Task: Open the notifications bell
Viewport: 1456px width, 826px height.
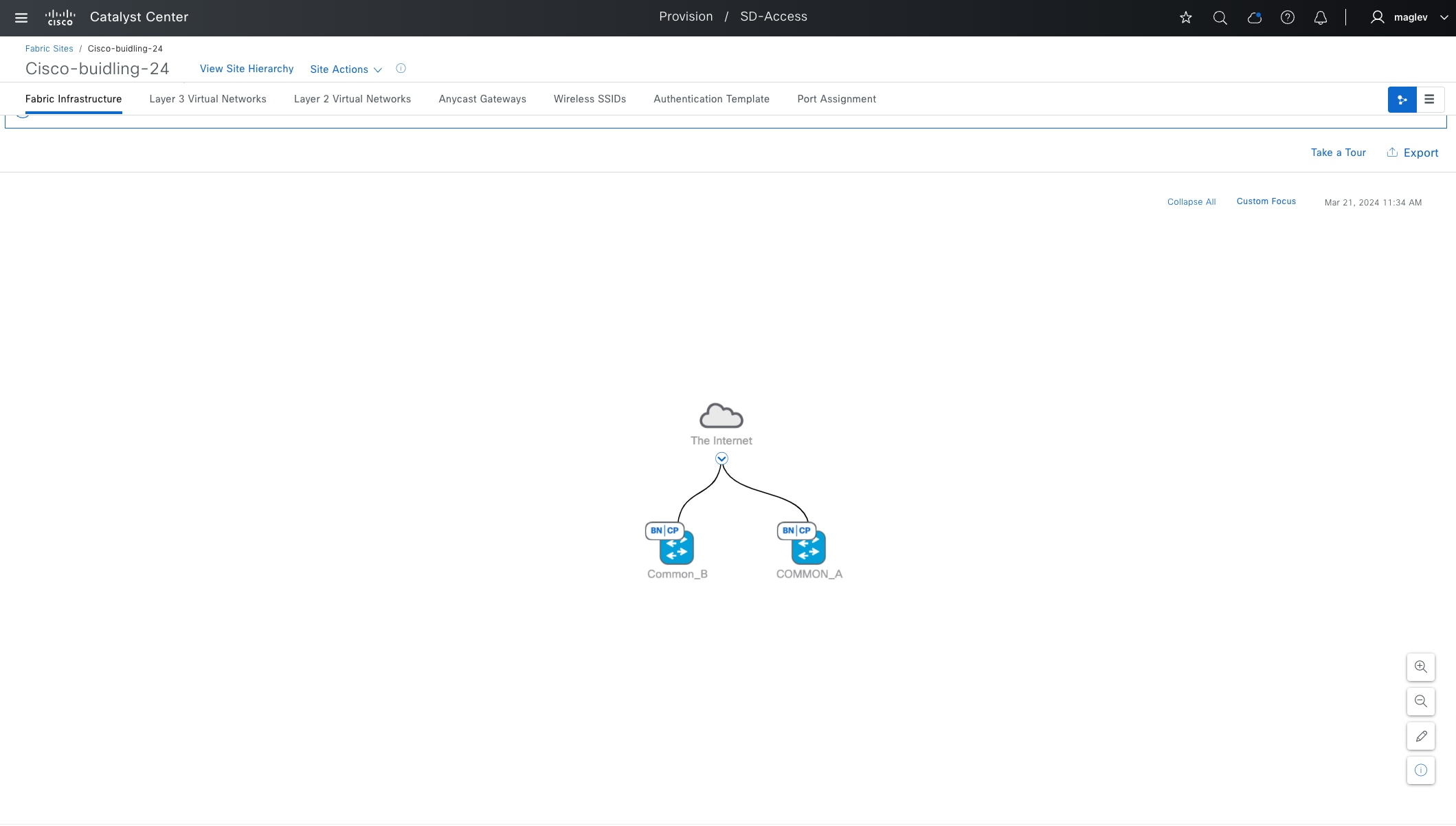Action: [1320, 18]
